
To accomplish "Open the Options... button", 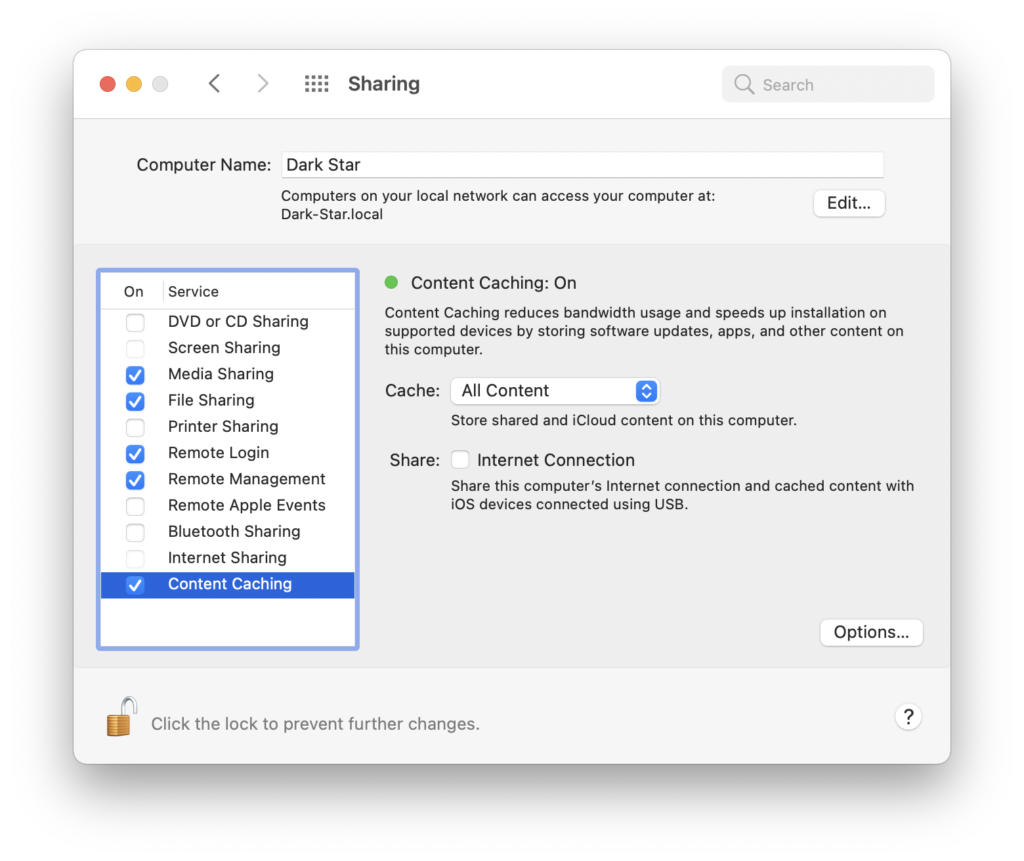I will point(871,632).
